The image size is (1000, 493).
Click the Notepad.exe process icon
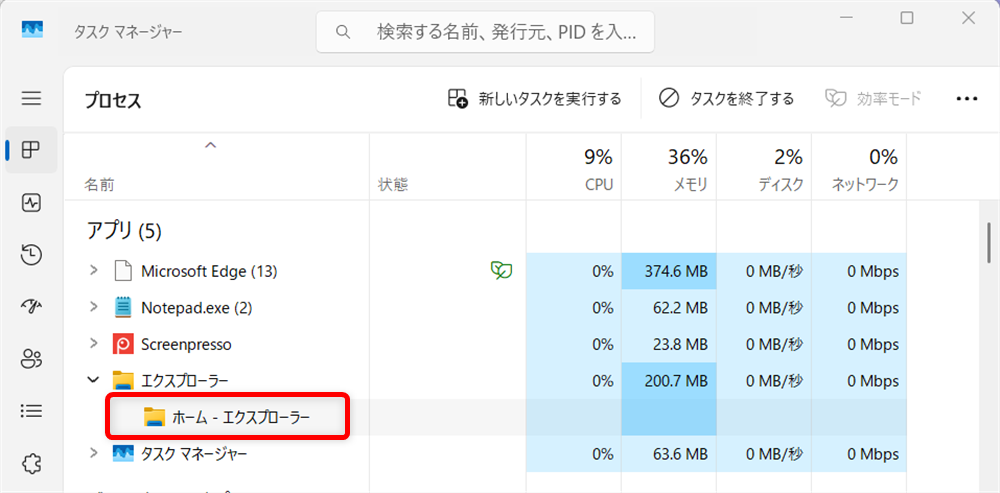pos(122,308)
